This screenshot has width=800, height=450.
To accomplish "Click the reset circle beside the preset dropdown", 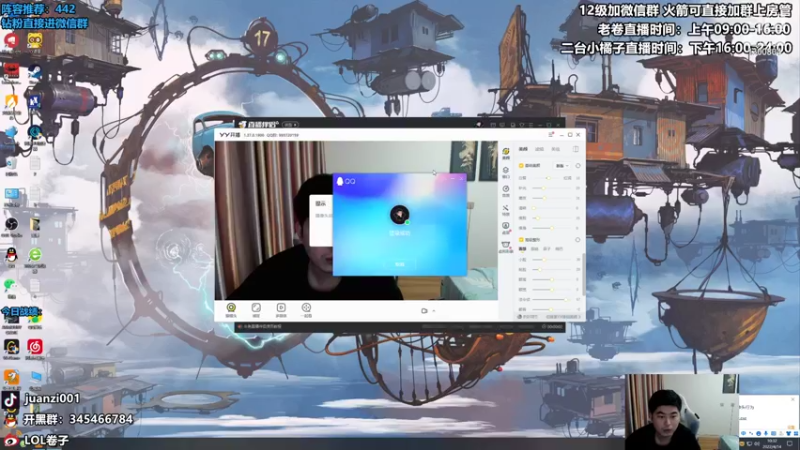I will click(578, 166).
